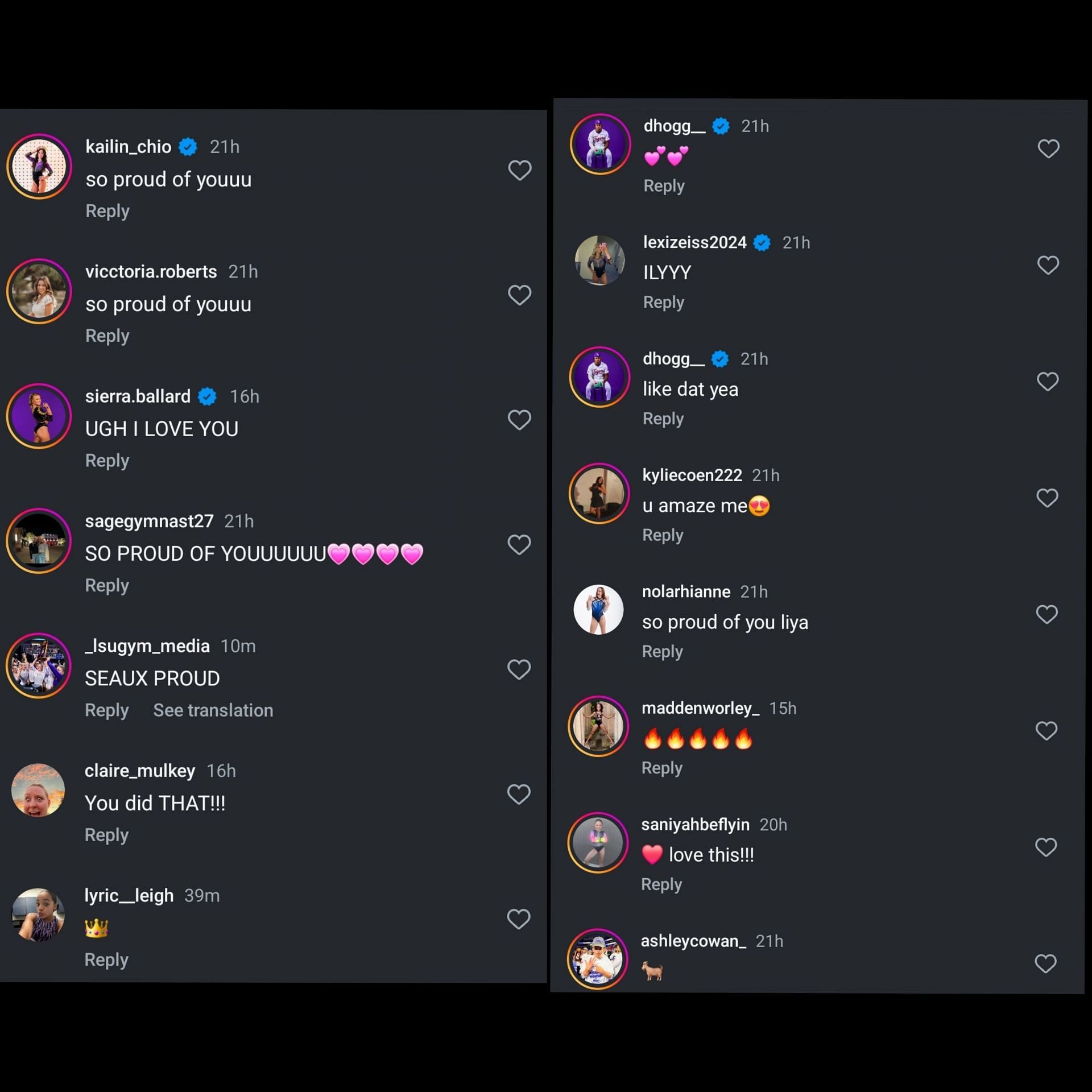Image resolution: width=1092 pixels, height=1092 pixels.
Task: Like lexizeiss2024's "ILYYY" comment
Action: point(1048,265)
